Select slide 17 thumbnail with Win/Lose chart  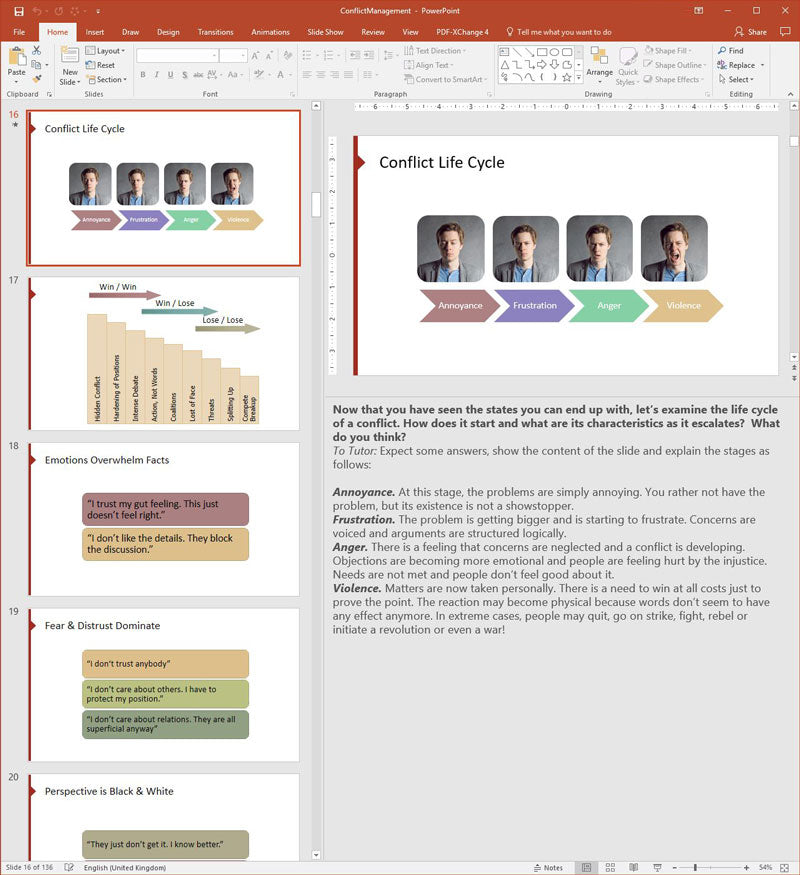[164, 353]
